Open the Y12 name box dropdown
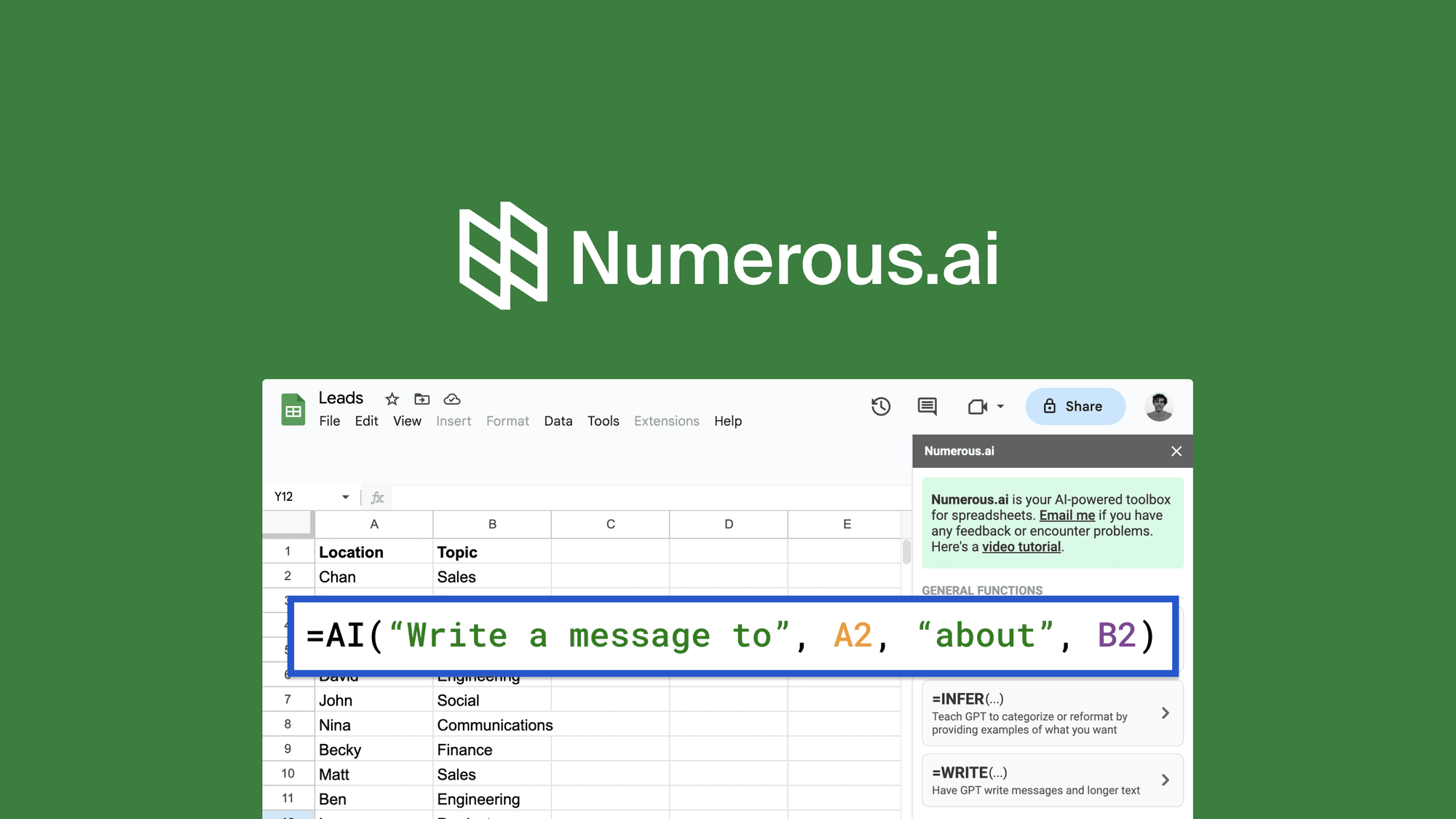This screenshot has width=1456, height=819. click(344, 496)
